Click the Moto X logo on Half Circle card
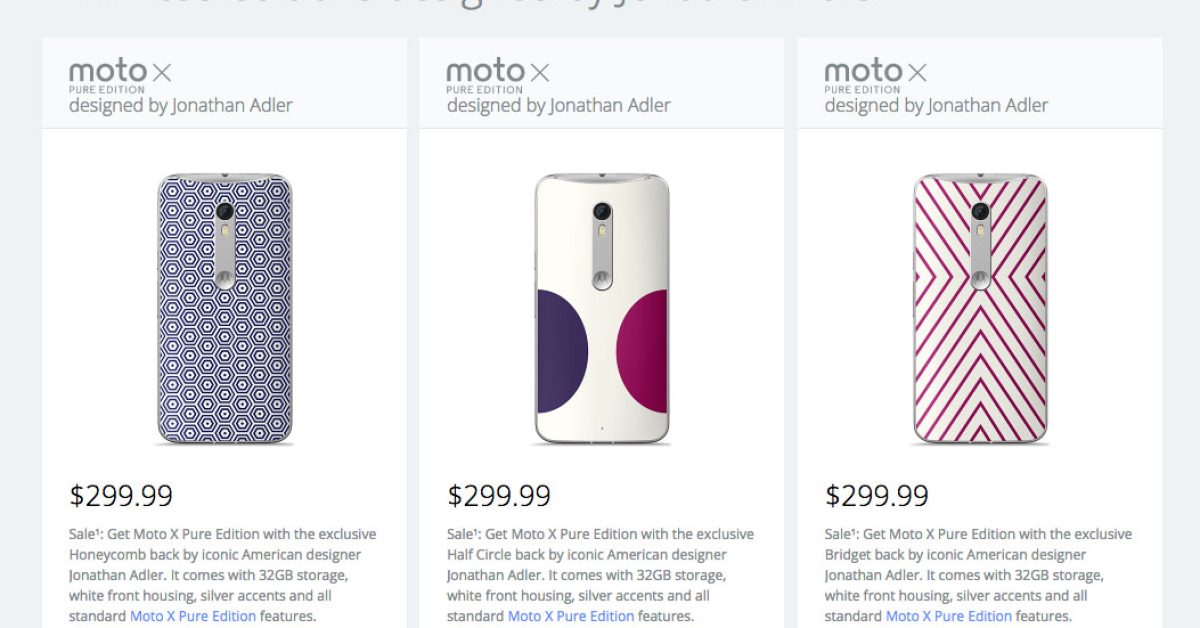This screenshot has width=1200, height=628. click(x=498, y=73)
